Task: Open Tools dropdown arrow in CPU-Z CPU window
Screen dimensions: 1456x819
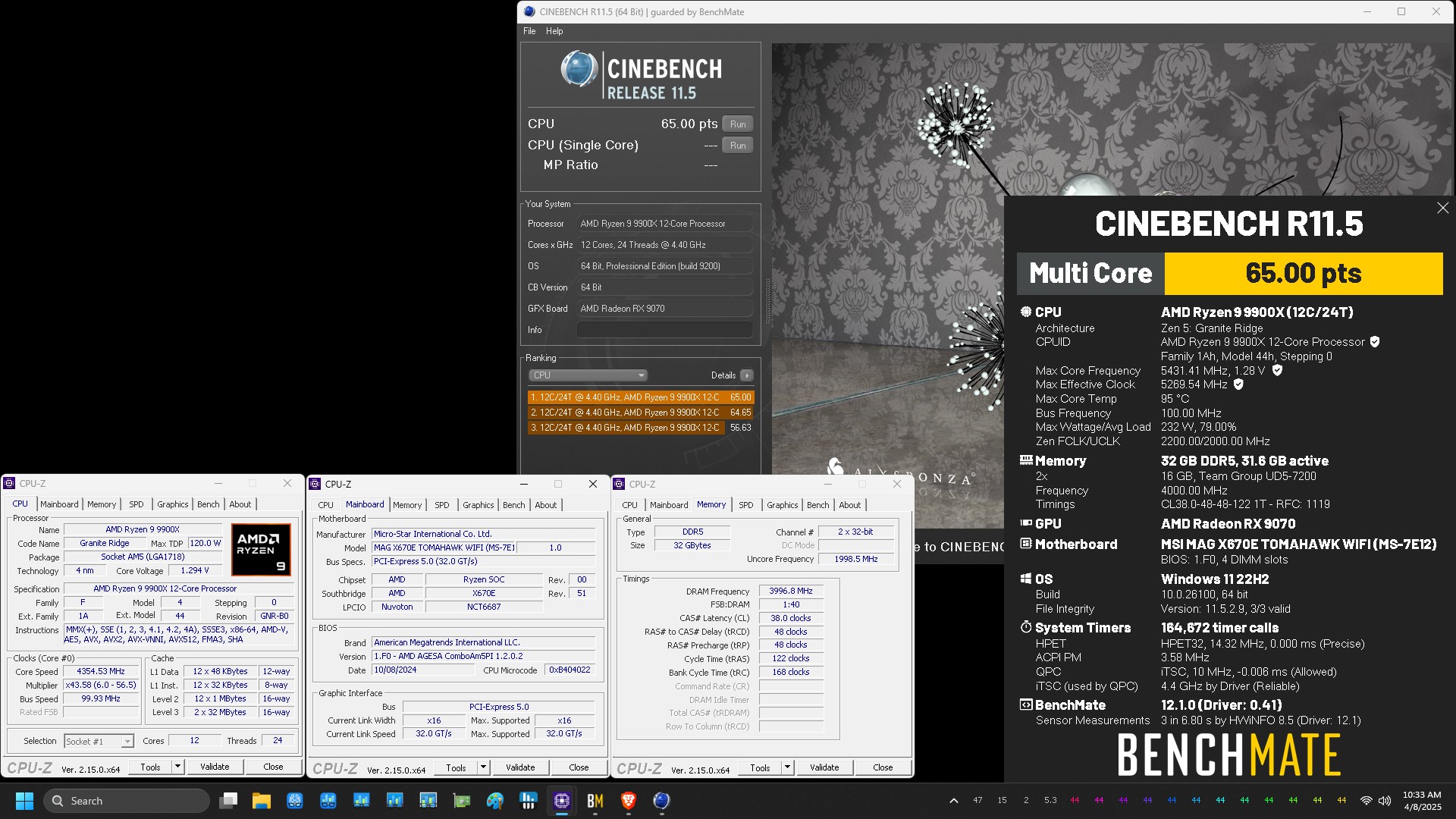Action: [x=177, y=767]
